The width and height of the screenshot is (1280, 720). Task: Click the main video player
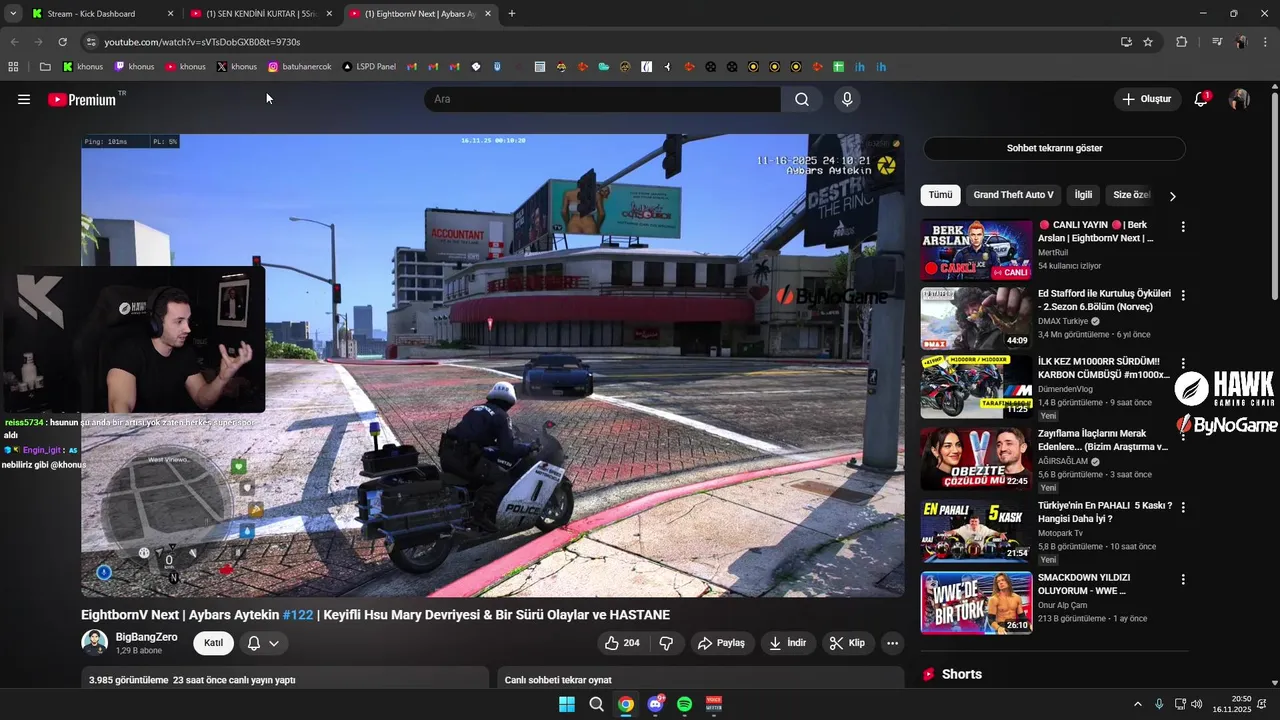point(492,366)
